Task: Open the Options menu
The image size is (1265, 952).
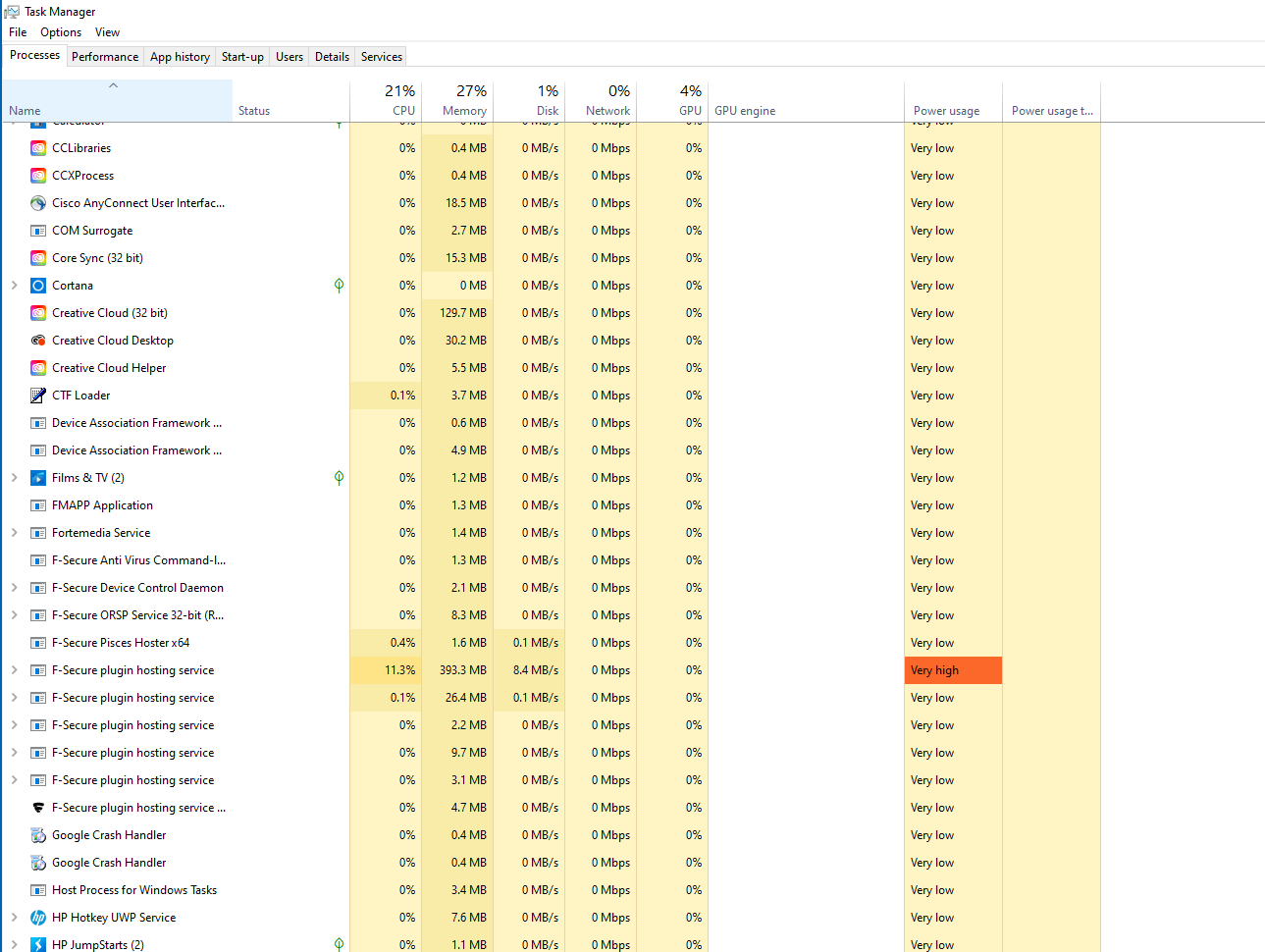Action: 61,32
